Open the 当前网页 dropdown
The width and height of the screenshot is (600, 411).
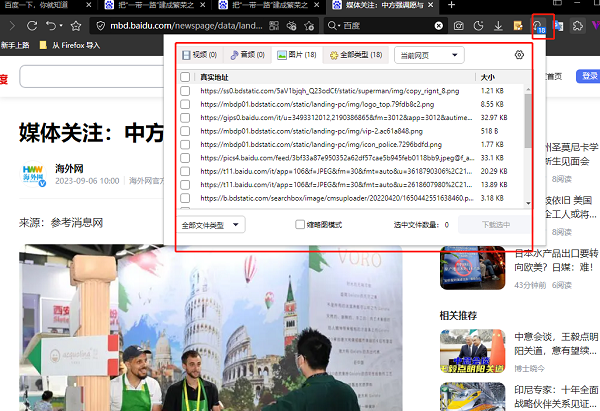[429, 55]
